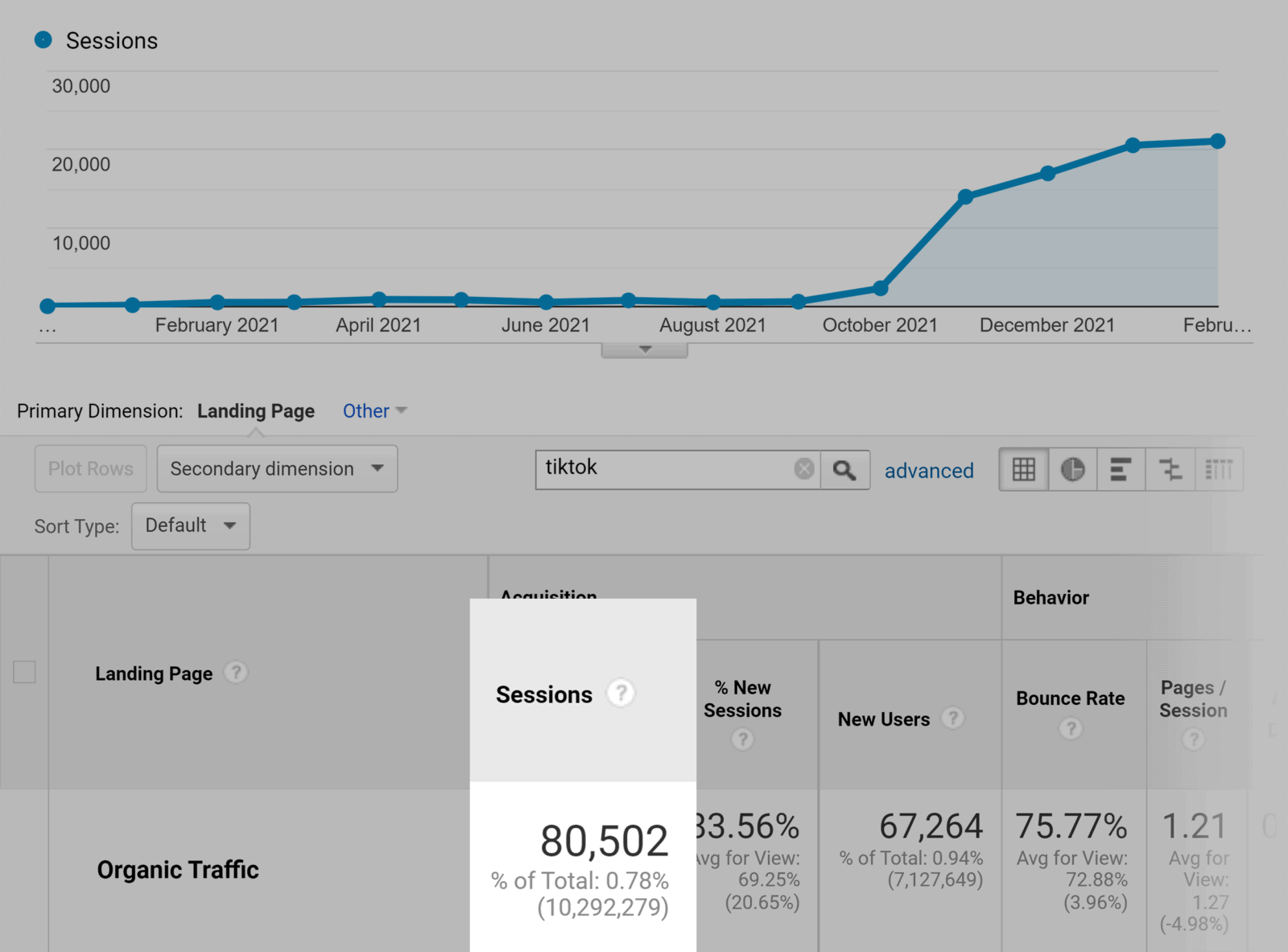Image resolution: width=1288 pixels, height=952 pixels.
Task: Open the Secondary dimension dropdown
Action: (x=277, y=468)
